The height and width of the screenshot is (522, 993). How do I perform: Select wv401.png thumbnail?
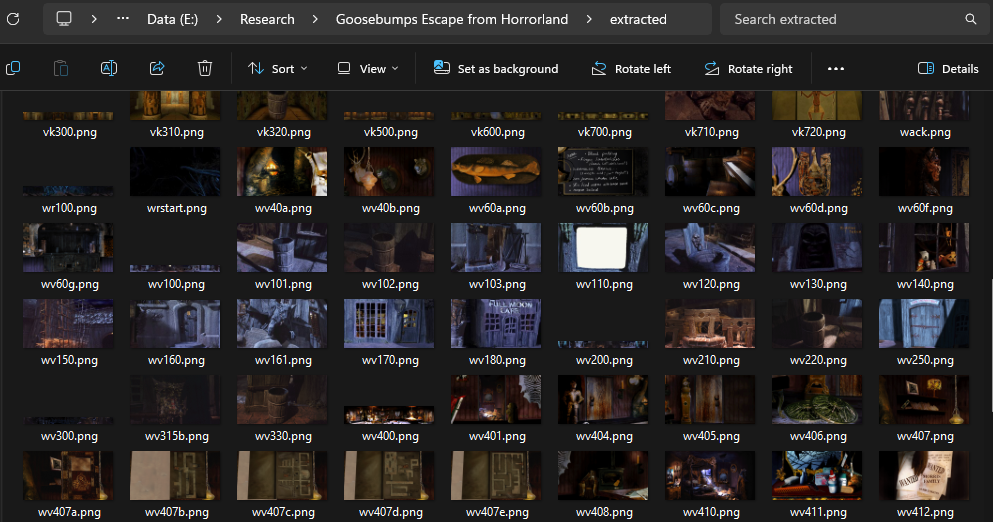coord(496,400)
